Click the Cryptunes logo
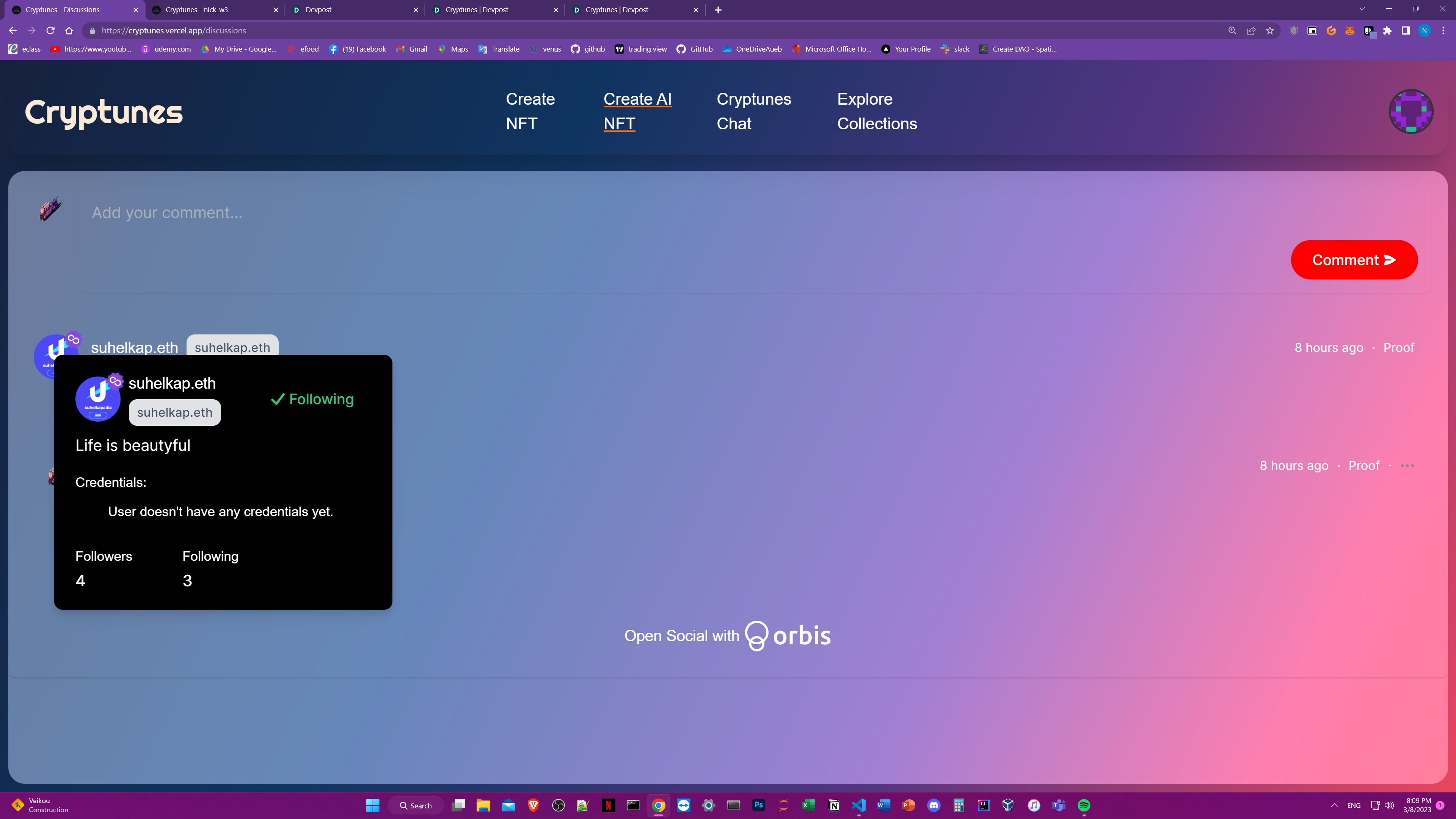The width and height of the screenshot is (1456, 819). [x=104, y=112]
